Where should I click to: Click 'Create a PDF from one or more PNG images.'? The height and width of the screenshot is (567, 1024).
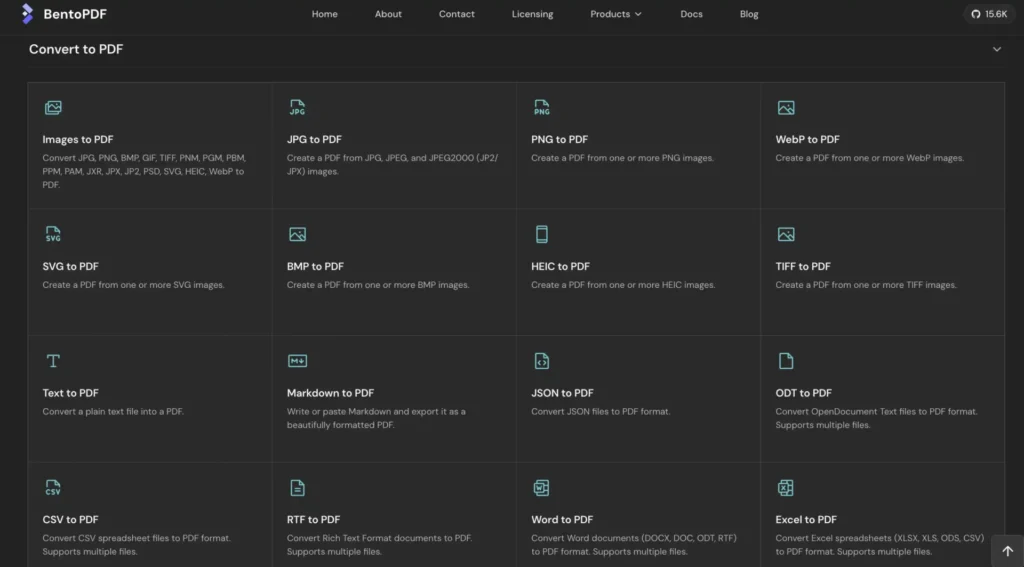(x=622, y=158)
